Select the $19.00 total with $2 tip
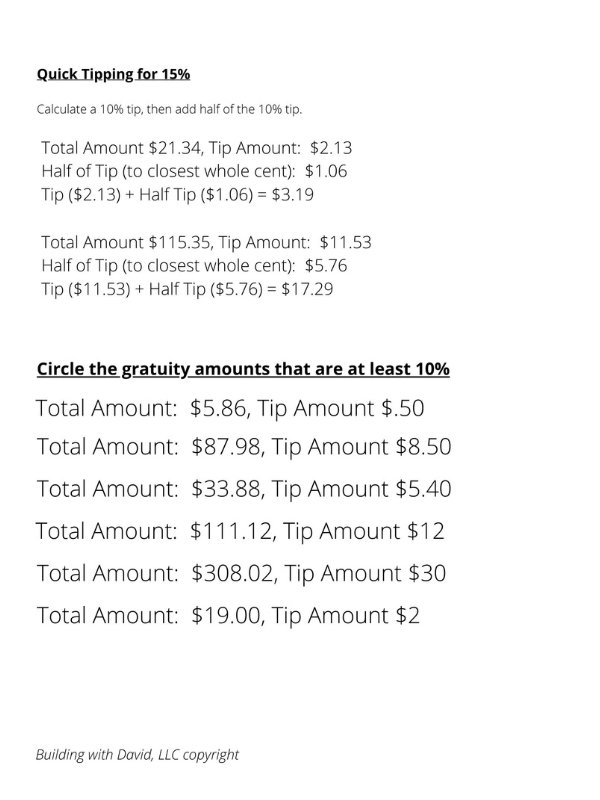The image size is (600, 800). pyautogui.click(x=228, y=615)
